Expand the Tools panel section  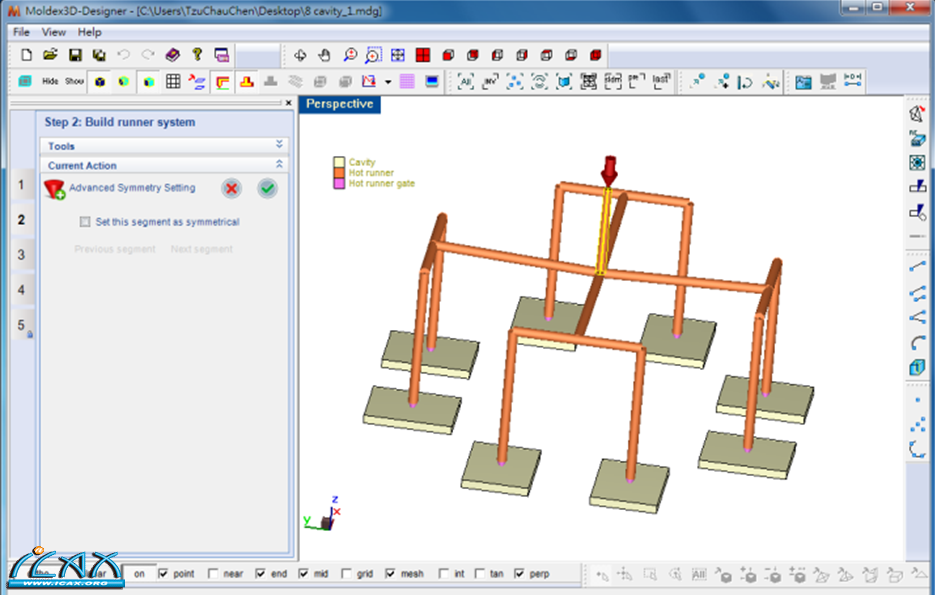pyautogui.click(x=279, y=146)
